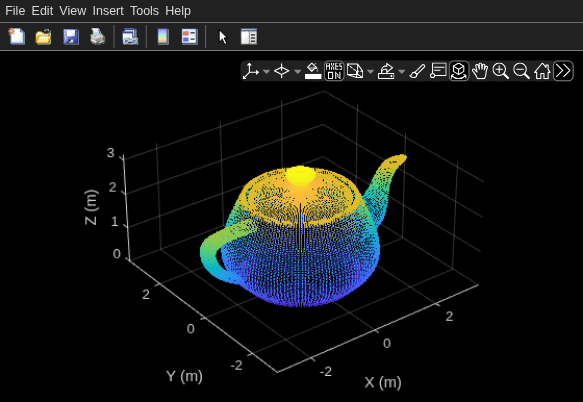The width and height of the screenshot is (583, 402).
Task: Open the Insert menu
Action: tap(108, 11)
